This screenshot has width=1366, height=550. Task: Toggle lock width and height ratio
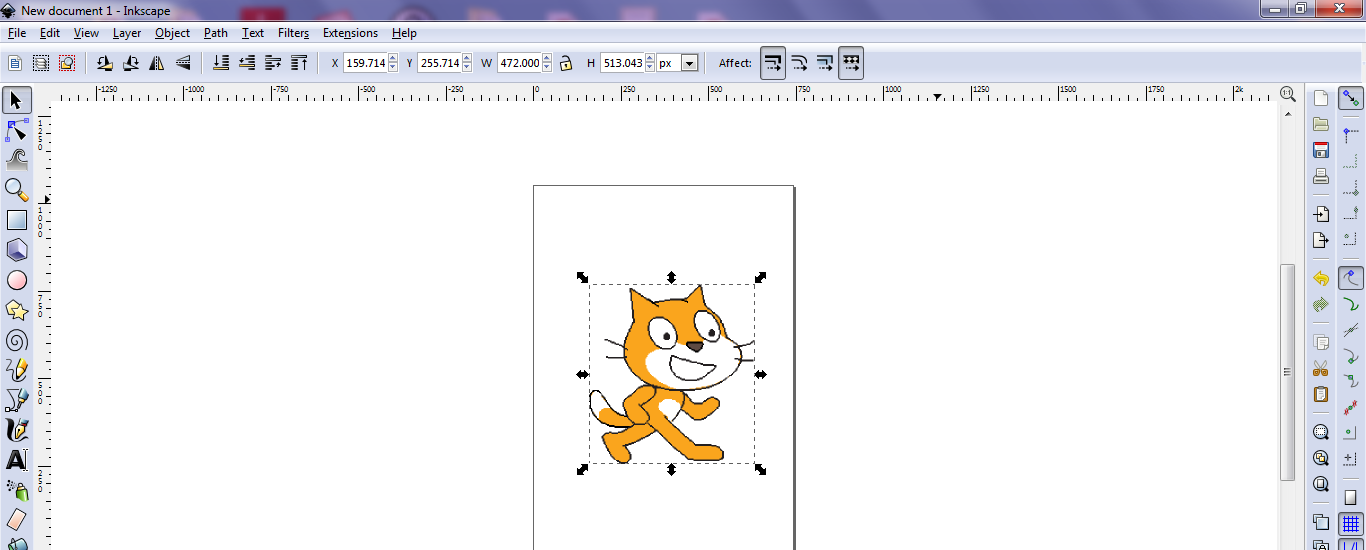[x=566, y=63]
